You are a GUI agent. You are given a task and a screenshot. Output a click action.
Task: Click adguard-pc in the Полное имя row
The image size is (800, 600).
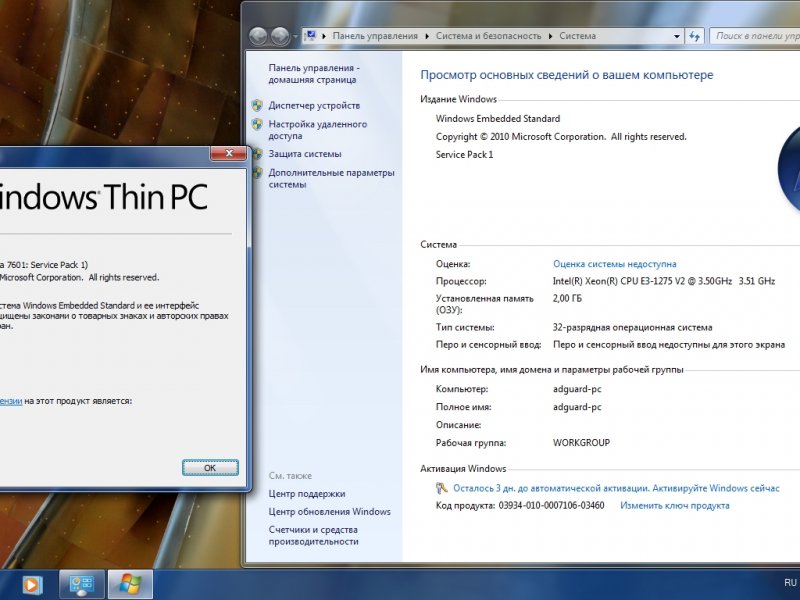click(577, 407)
